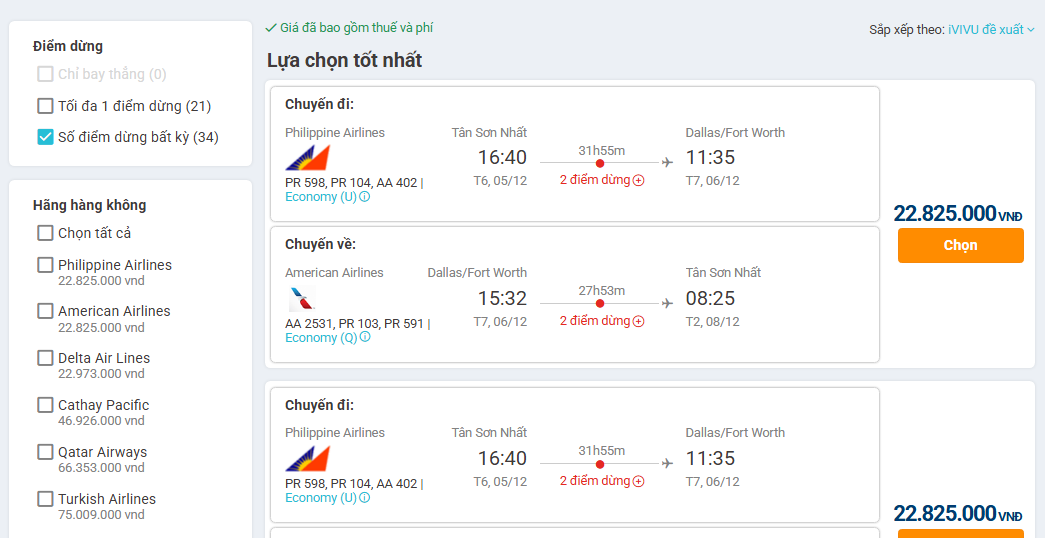The width and height of the screenshot is (1045, 538).
Task: Uncheck 'Số điểm dừng bất kỳ' checkbox
Action: [45, 137]
